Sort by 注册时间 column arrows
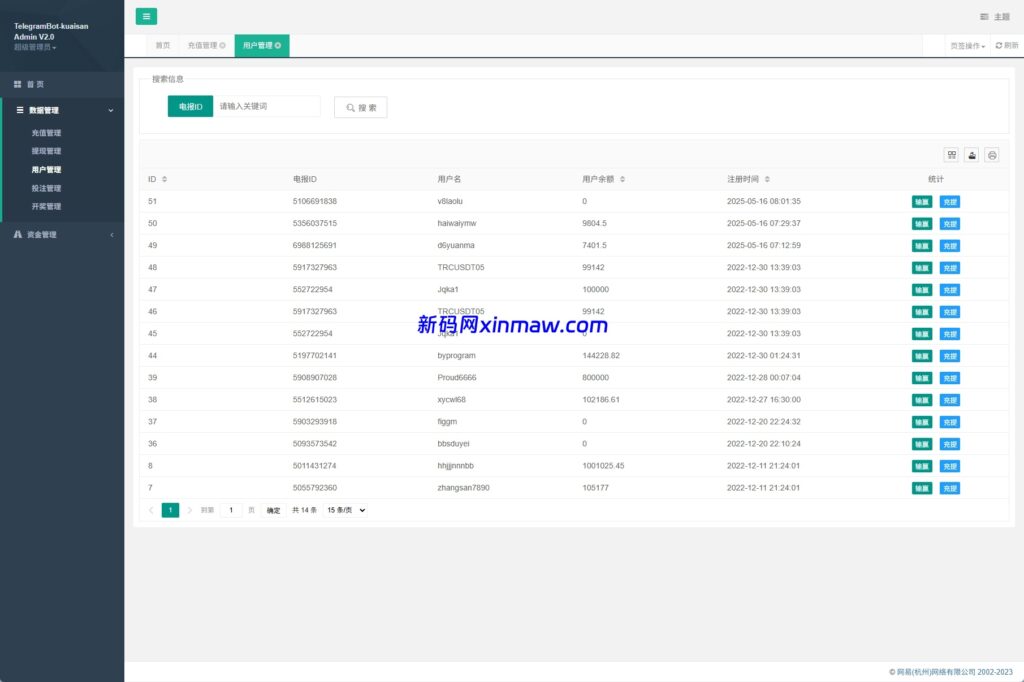1024x682 pixels. click(767, 179)
